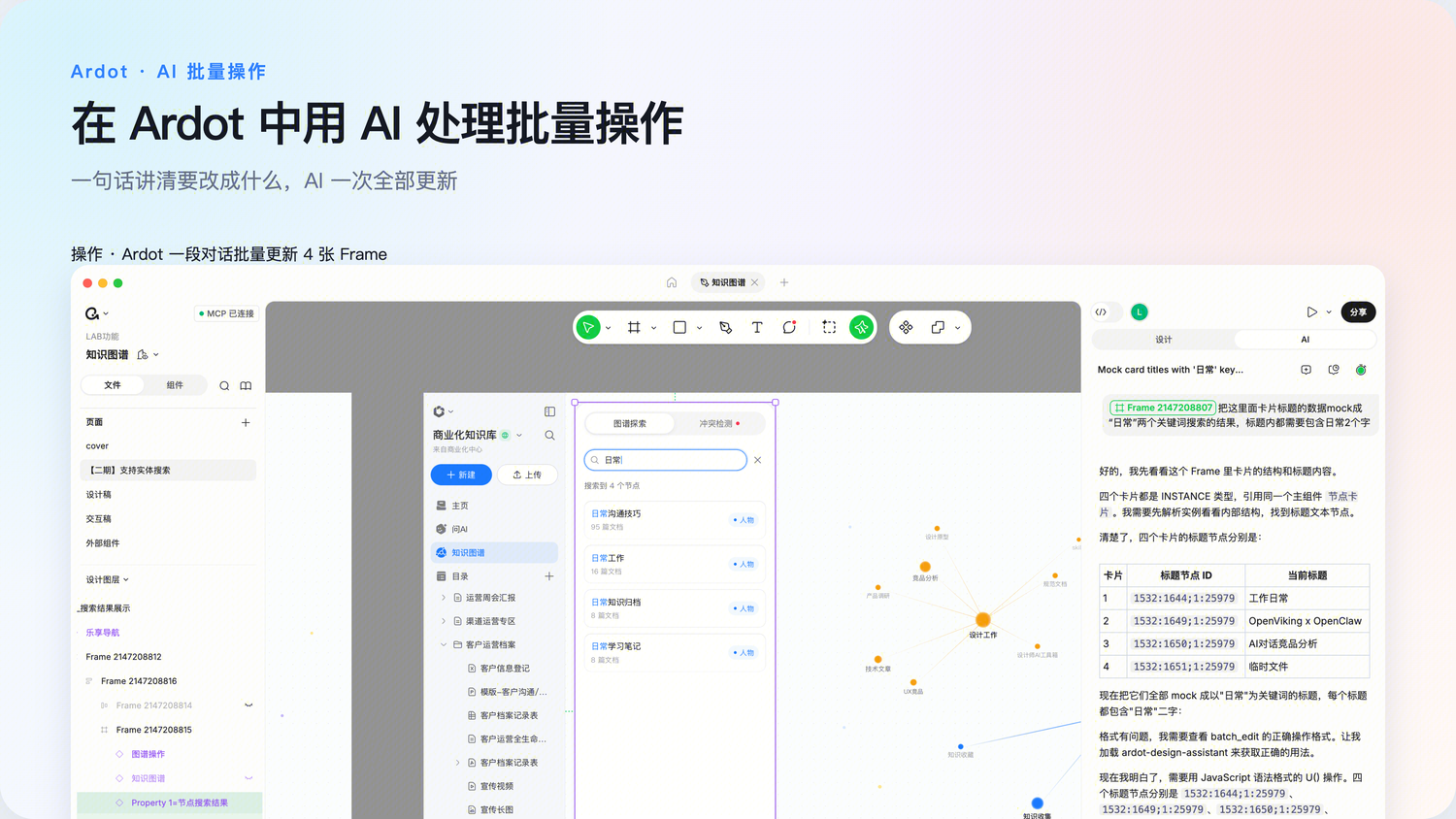Switch left panel to 组件
The height and width of the screenshot is (819, 1456).
[x=175, y=385]
